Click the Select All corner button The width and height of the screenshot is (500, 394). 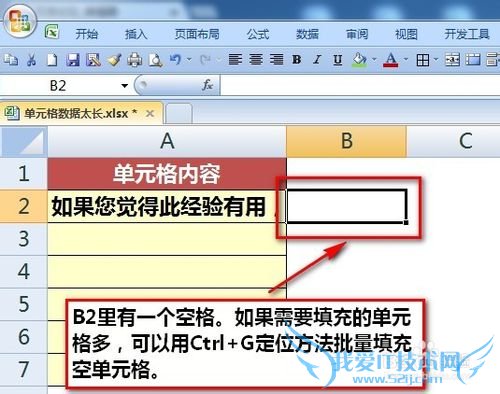(x=24, y=141)
